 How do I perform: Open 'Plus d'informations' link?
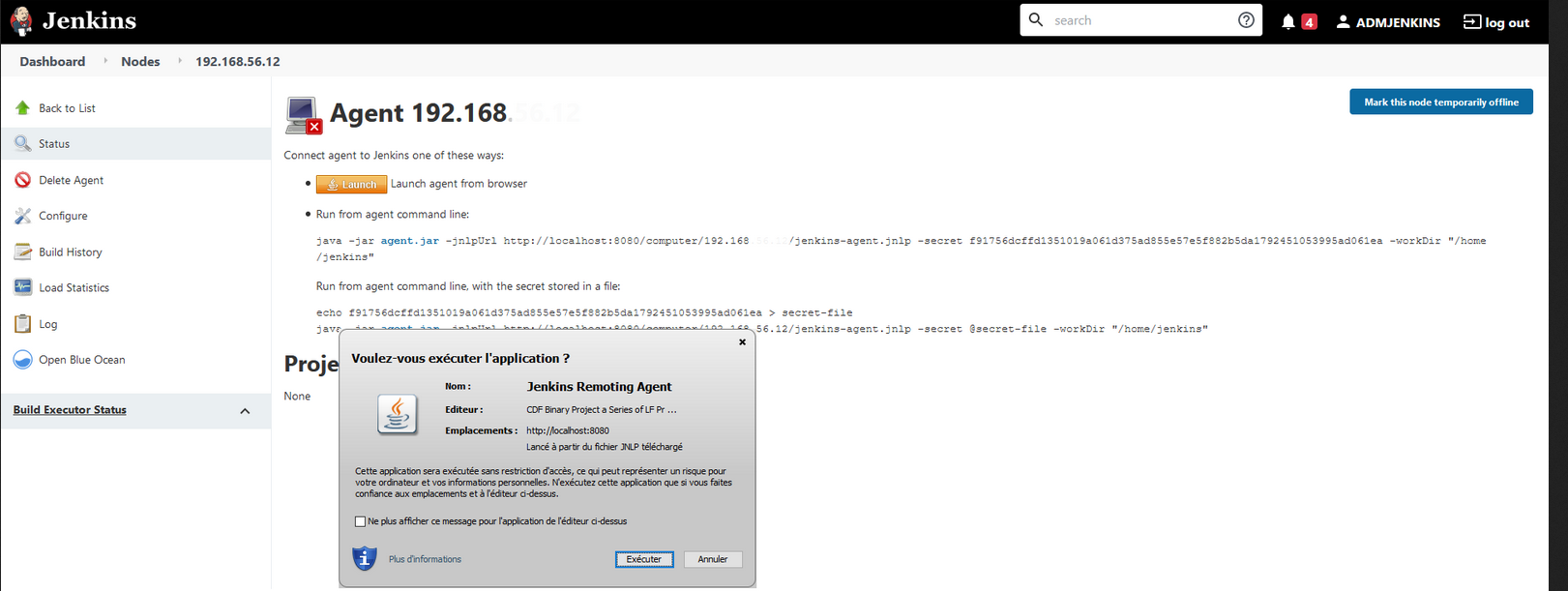[x=425, y=559]
